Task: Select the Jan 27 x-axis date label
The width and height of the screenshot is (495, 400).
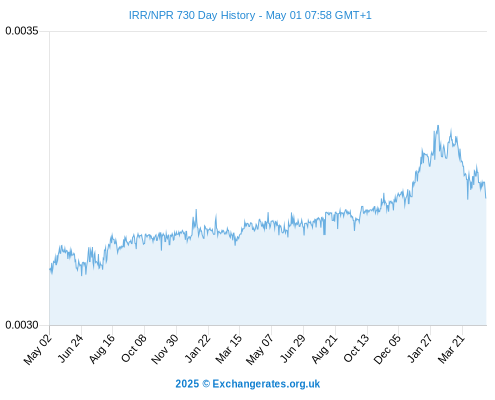Action: (x=420, y=348)
